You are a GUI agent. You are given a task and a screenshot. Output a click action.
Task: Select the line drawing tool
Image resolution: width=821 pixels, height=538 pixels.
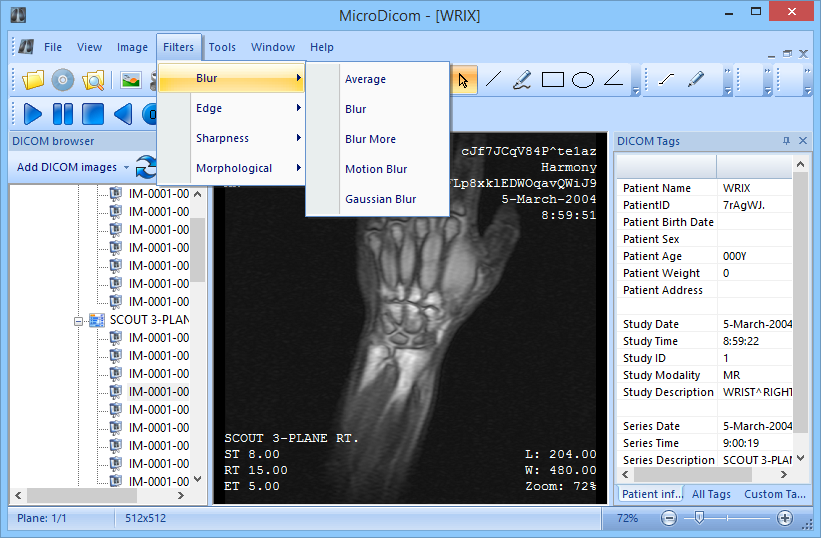point(494,80)
